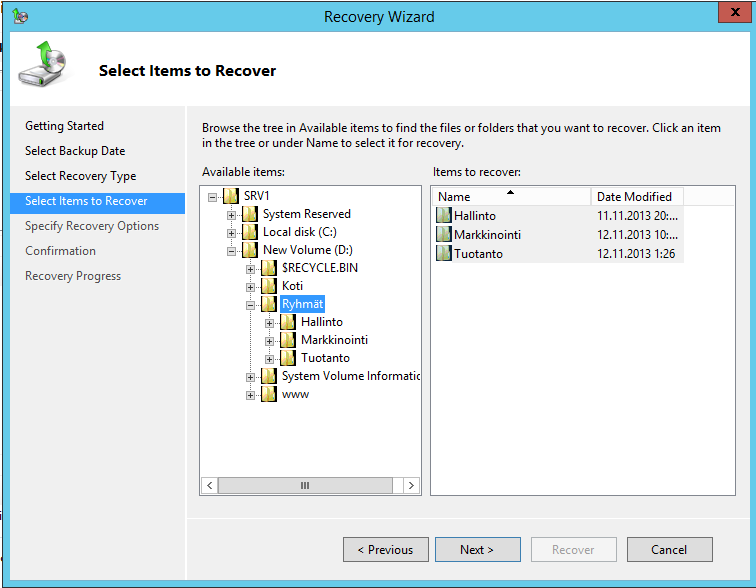Screen dimensions: 756x588
Task: Click the Local disk (C:) folder icon
Action: (250, 232)
